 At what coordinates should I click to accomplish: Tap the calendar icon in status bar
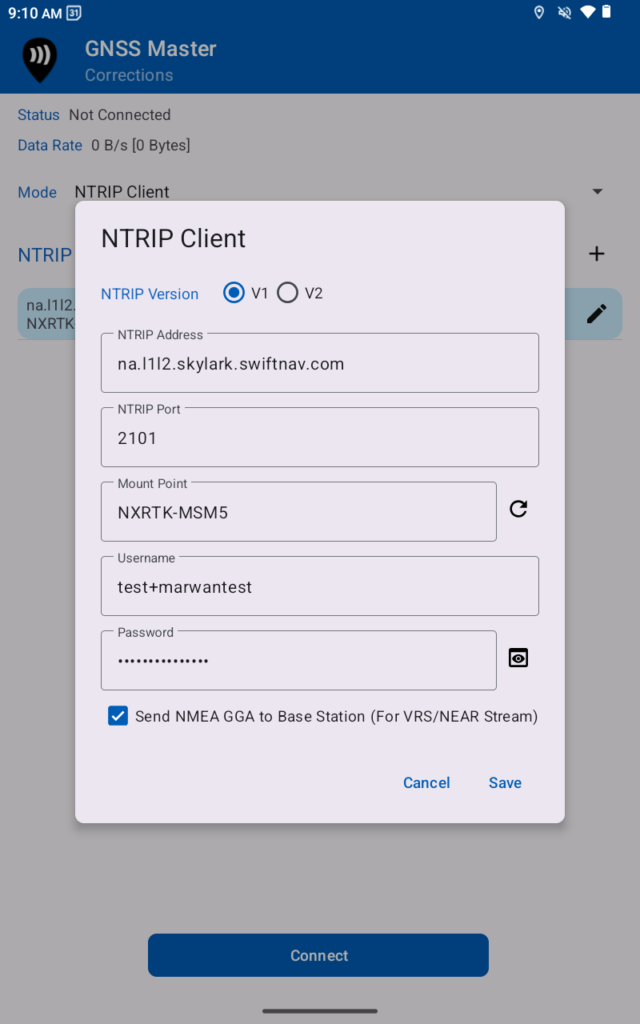pos(74,13)
